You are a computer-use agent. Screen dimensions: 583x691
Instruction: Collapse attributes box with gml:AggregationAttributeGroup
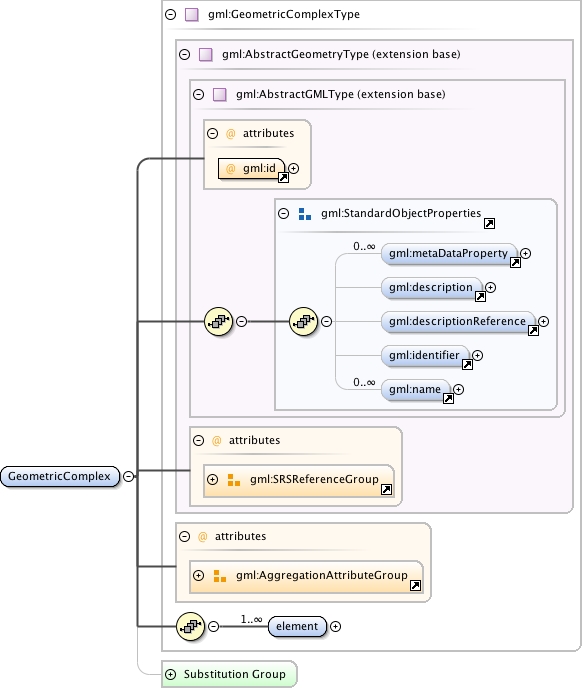tap(185, 536)
